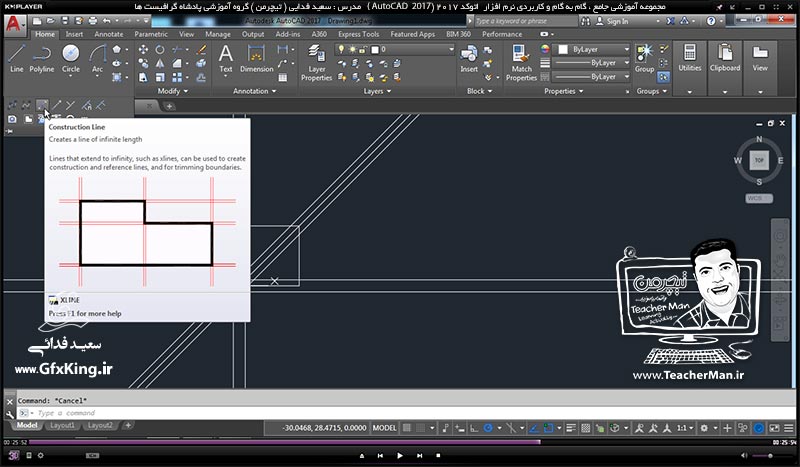Click the MODEL space button in status bar
Screen dimensions: 800x467
[384, 428]
